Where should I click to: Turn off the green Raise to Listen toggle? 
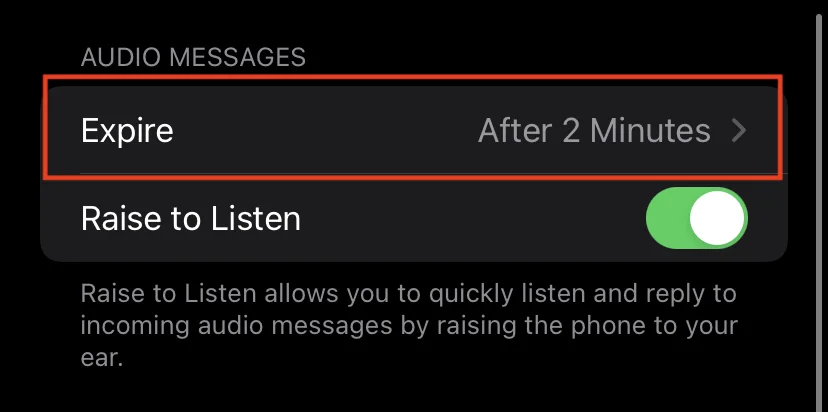tap(697, 218)
